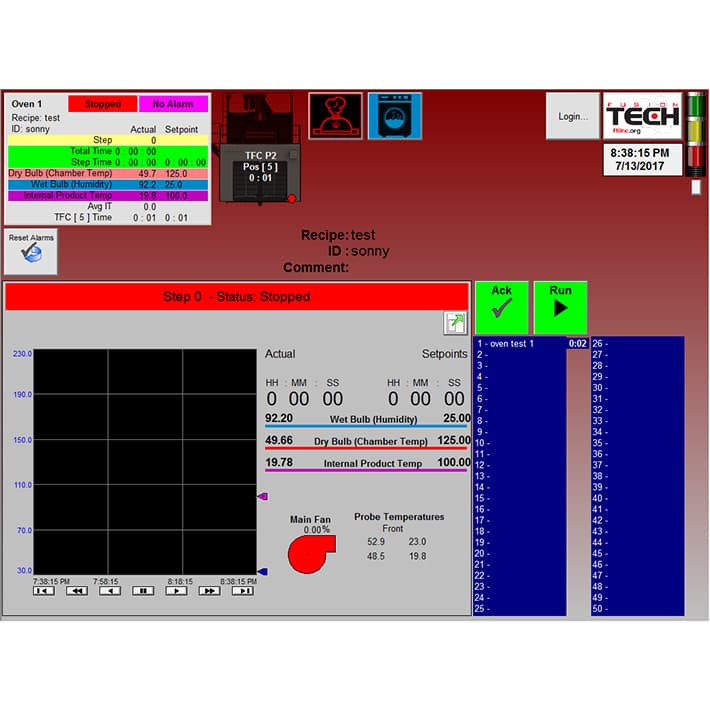The image size is (710, 710).
Task: Select recipe slot 10
Action: pyautogui.click(x=520, y=443)
